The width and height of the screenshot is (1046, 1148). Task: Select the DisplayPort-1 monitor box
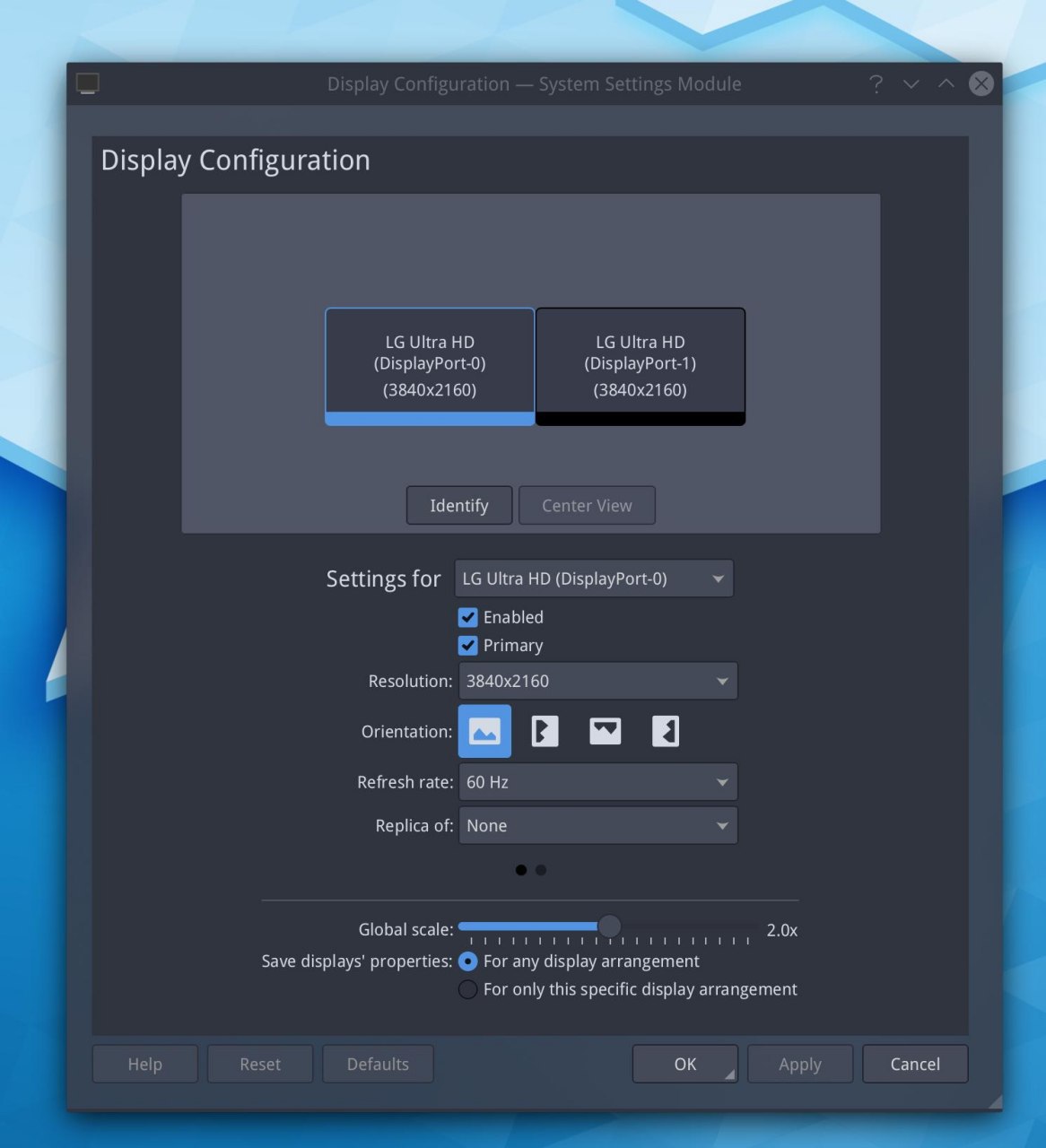[x=641, y=366]
